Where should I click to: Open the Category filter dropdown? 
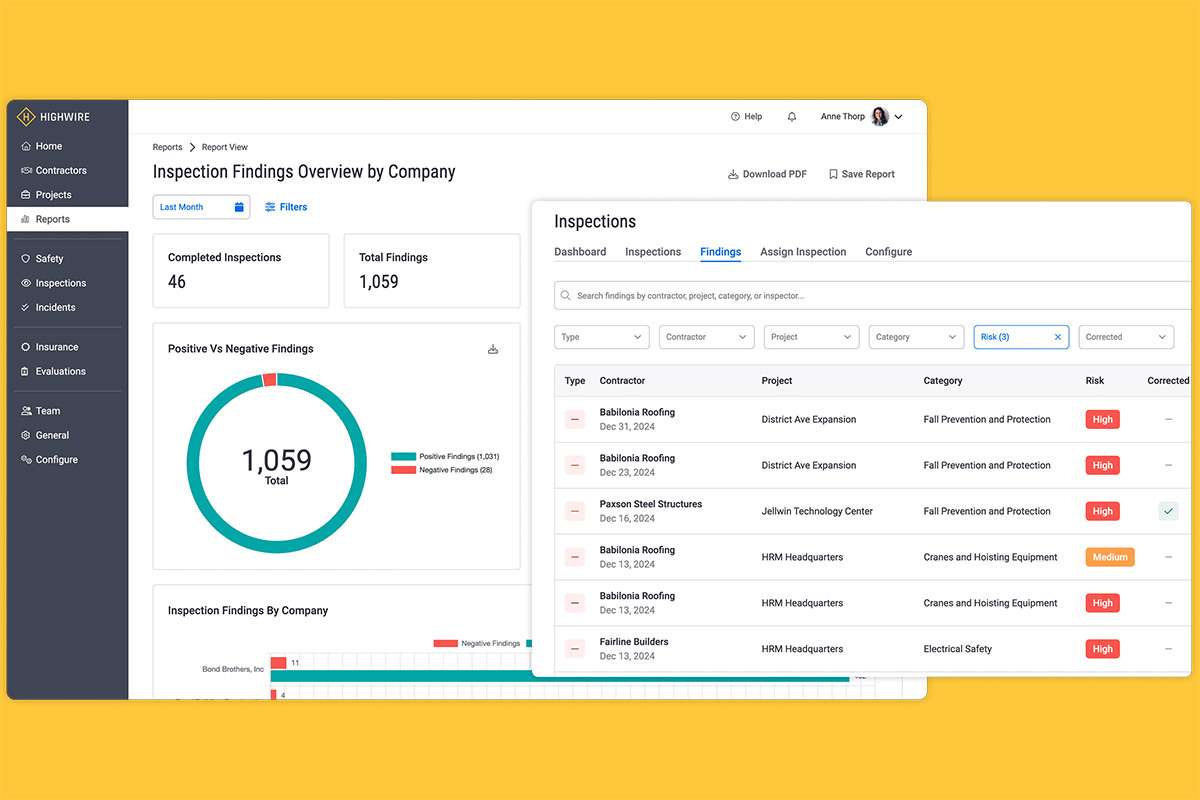[917, 337]
